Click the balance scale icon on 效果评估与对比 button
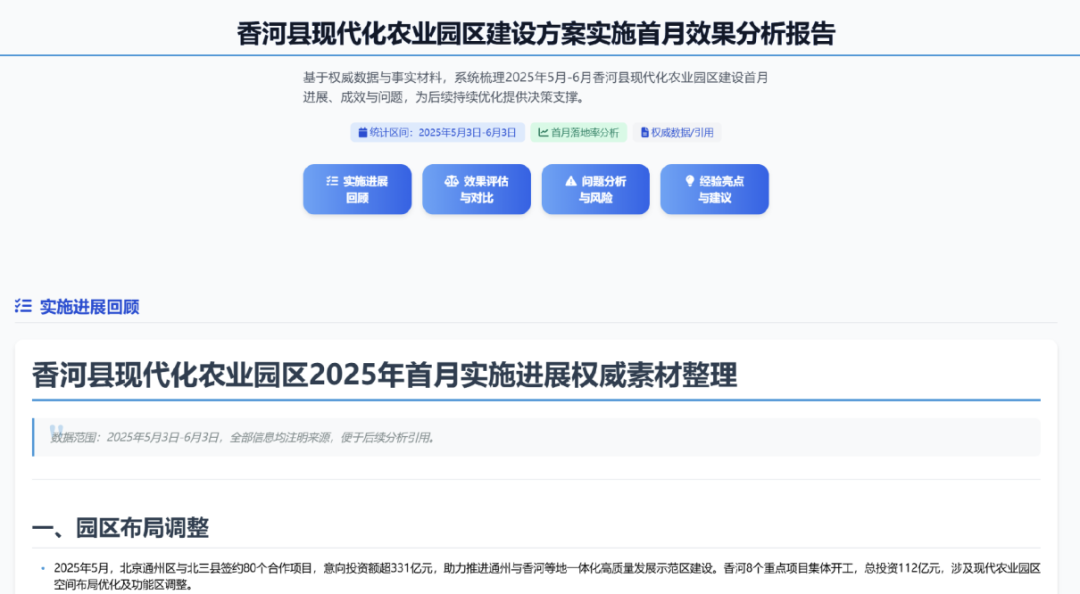 450,181
